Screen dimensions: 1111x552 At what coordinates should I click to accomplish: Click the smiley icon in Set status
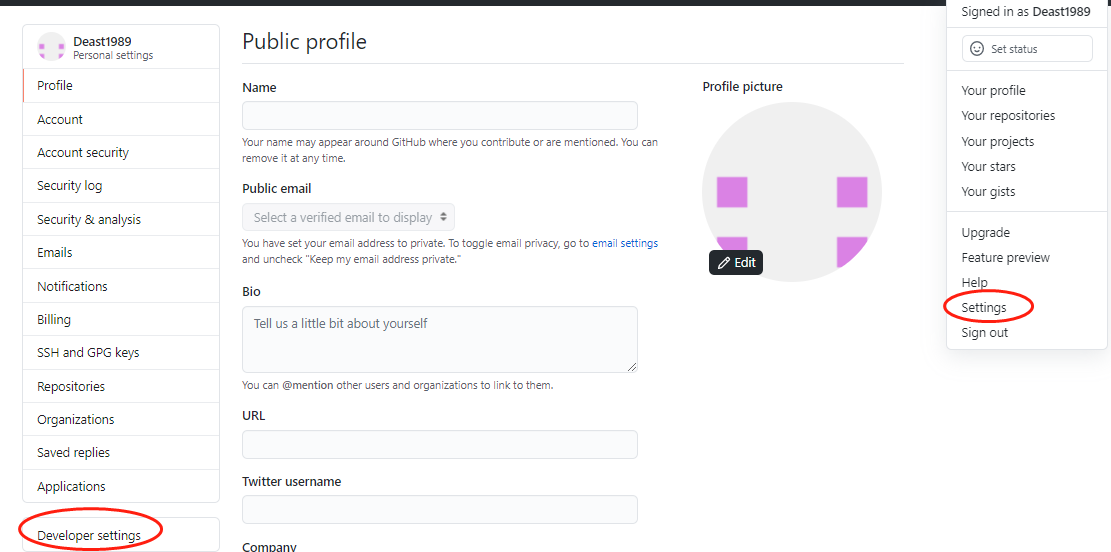[976, 49]
